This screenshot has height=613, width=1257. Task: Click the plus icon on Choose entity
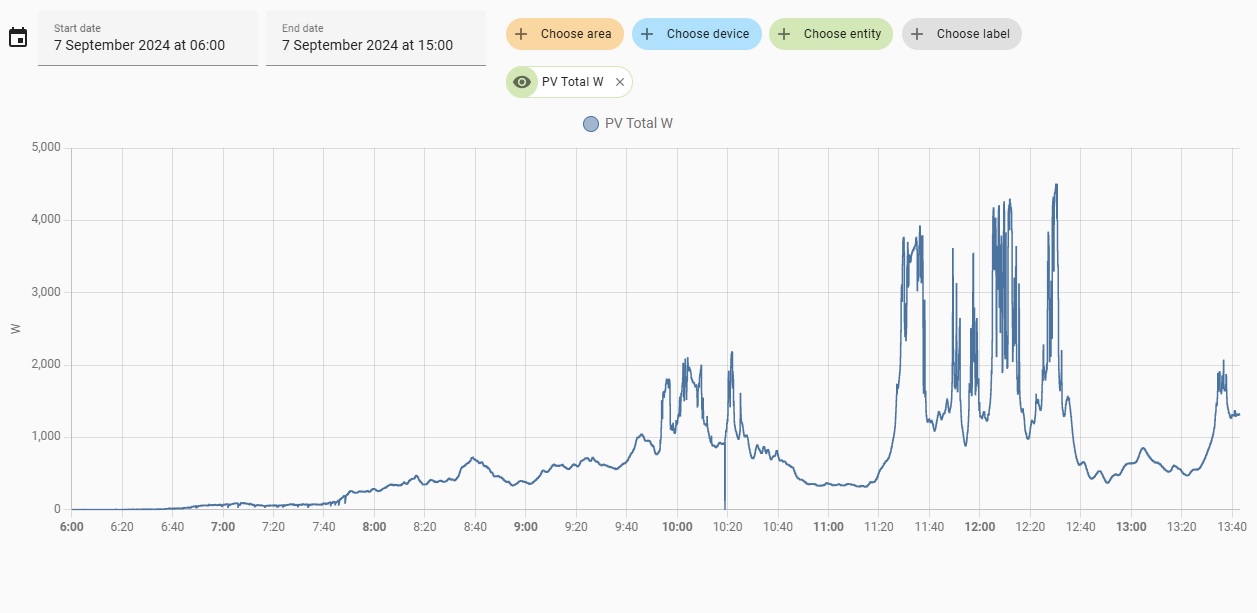[x=784, y=34]
